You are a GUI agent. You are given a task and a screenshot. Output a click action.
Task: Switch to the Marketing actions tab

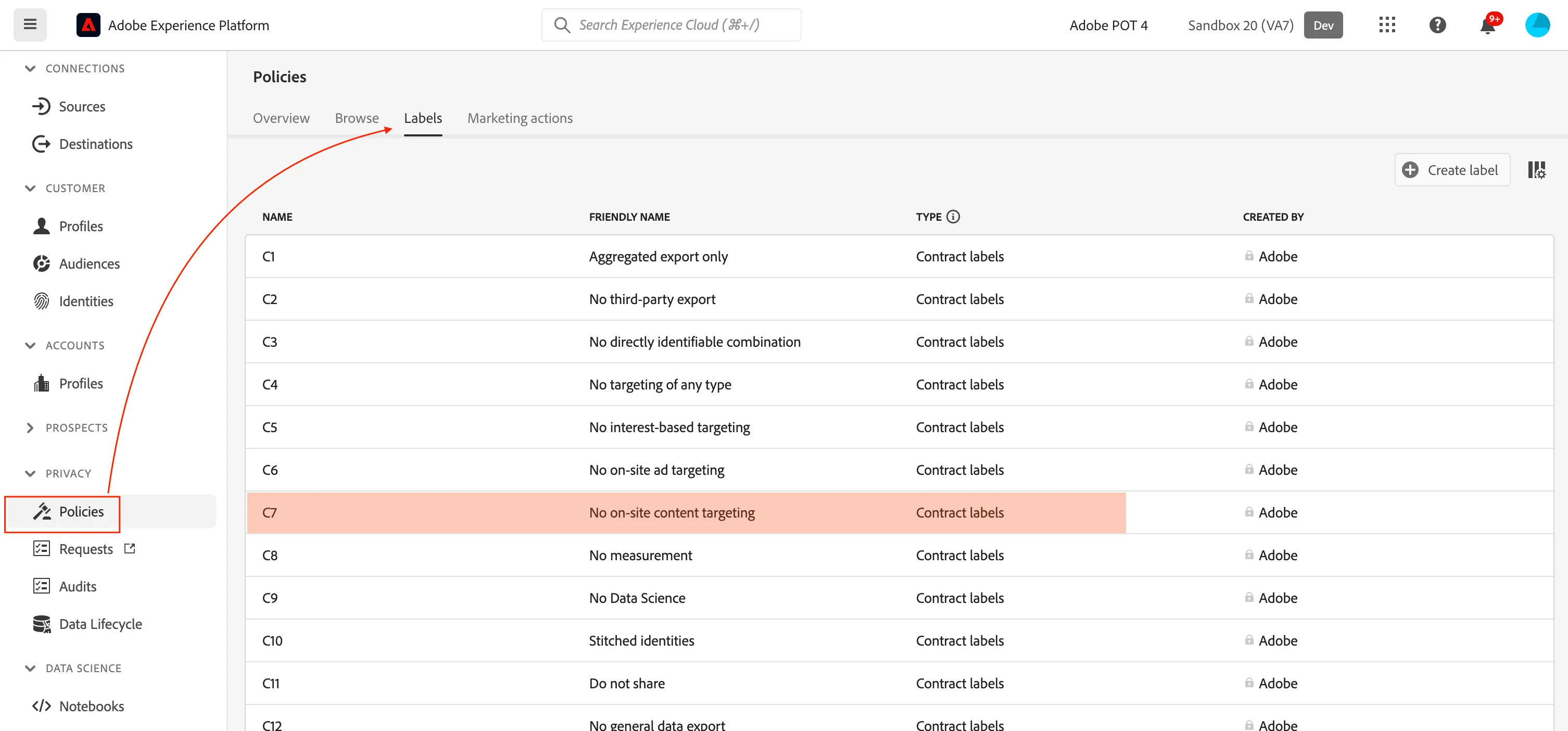tap(520, 118)
